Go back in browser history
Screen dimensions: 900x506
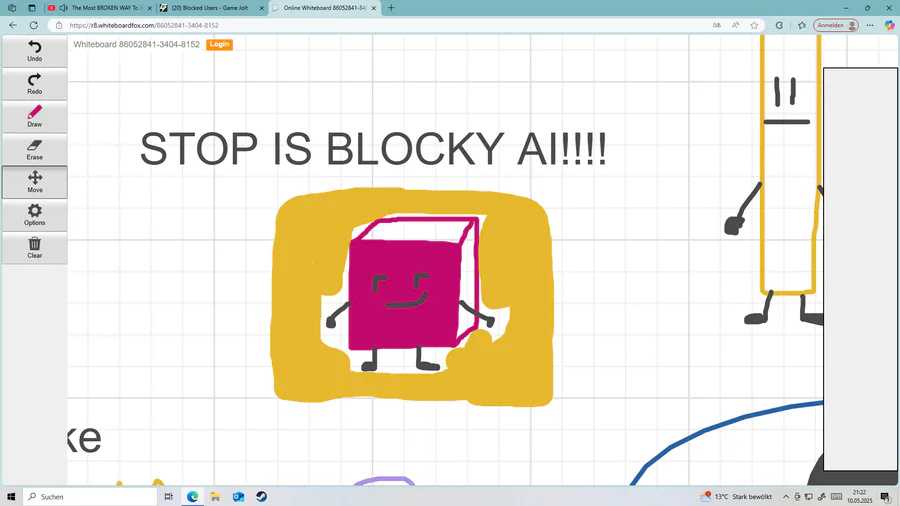click(x=13, y=25)
